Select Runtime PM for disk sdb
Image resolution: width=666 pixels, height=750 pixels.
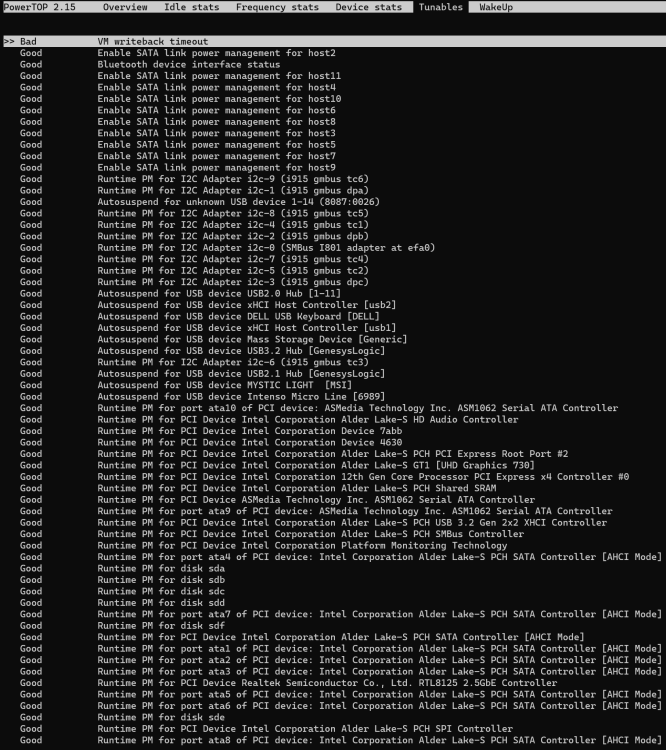tap(122, 581)
